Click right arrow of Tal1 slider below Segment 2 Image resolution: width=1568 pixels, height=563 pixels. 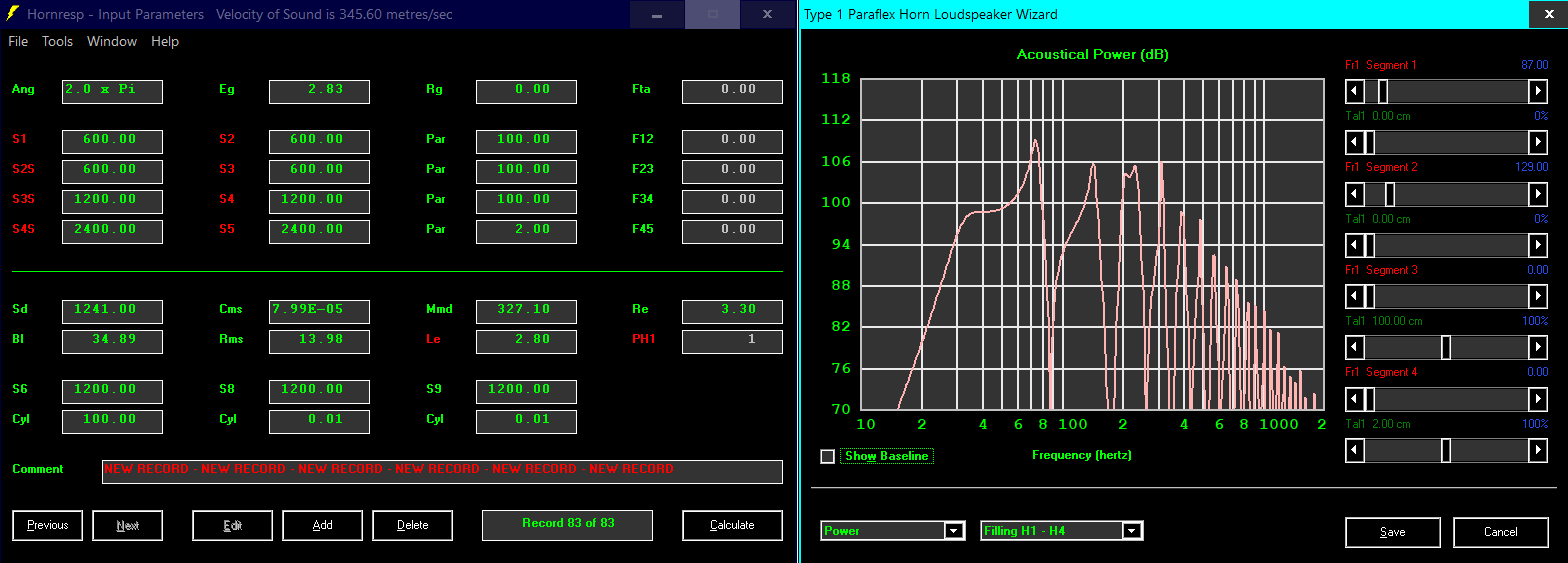point(1538,245)
